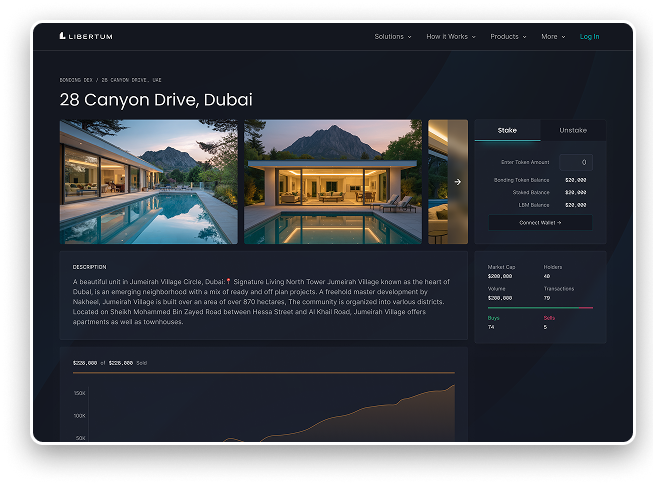Image resolution: width=653 pixels, height=485 pixels.
Task: Expand the More menu
Action: coord(553,36)
